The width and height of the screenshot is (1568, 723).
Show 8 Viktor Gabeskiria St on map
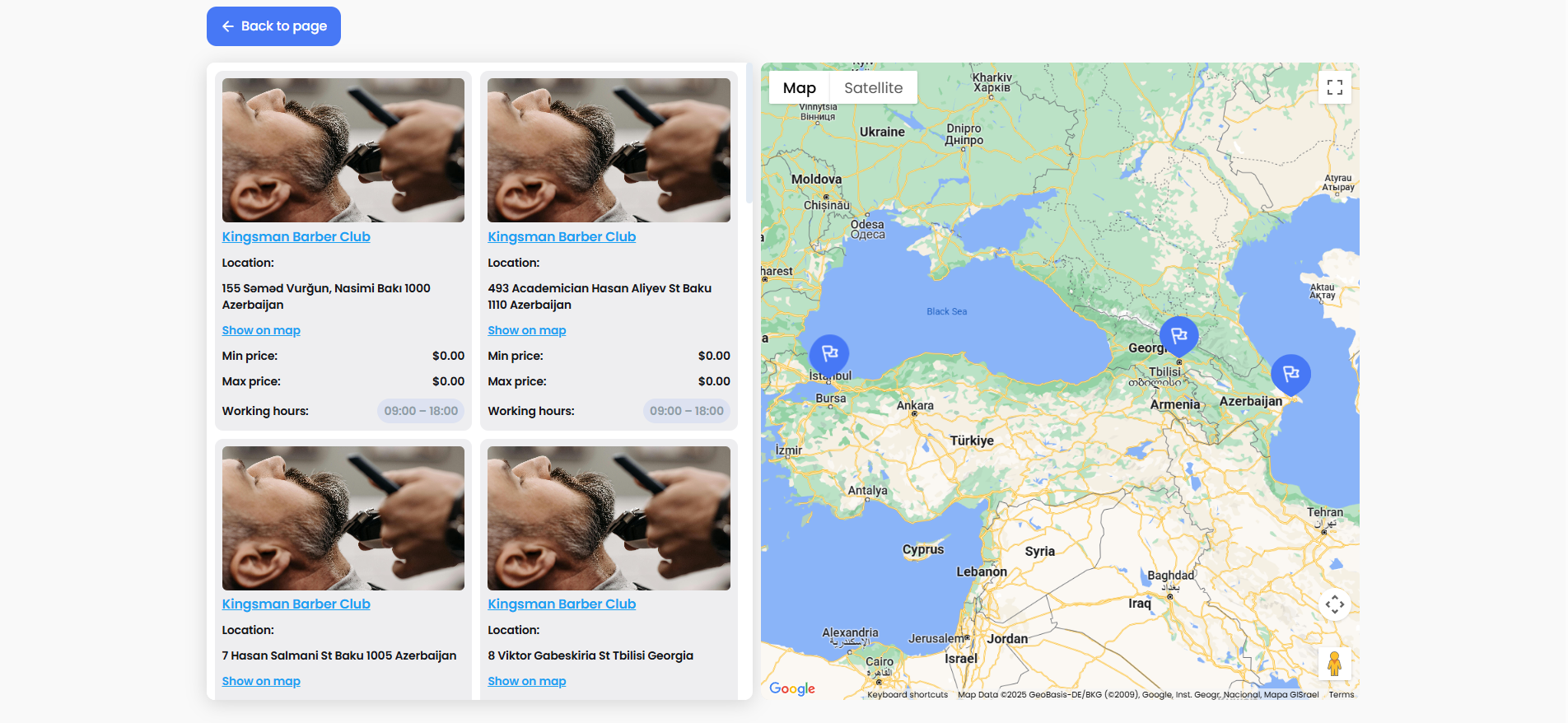pos(527,681)
